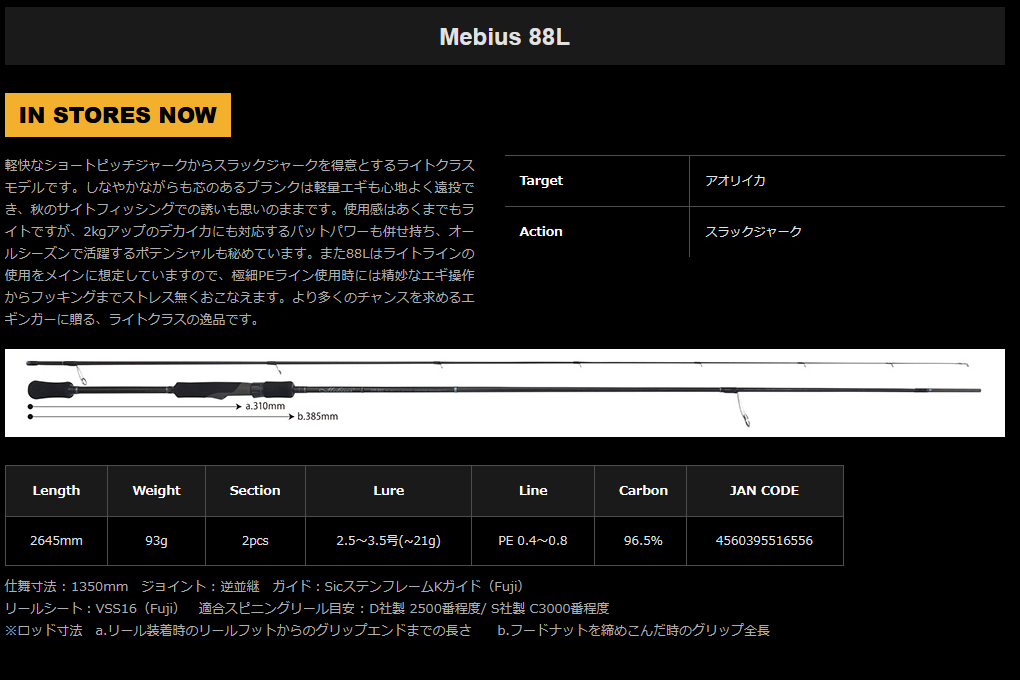1020x680 pixels.
Task: Click the Lure column header
Action: [x=388, y=491]
